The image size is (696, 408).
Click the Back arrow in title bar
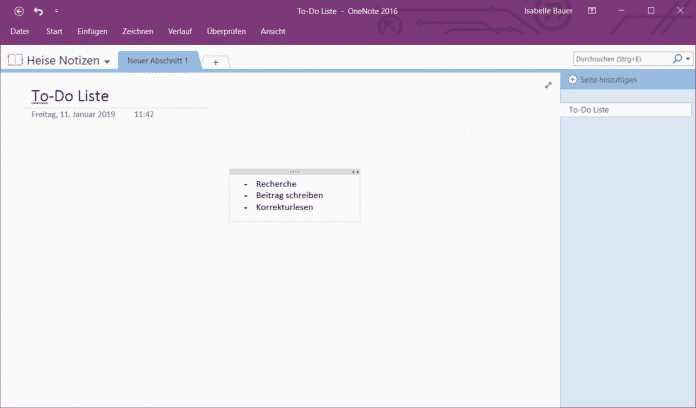point(18,11)
